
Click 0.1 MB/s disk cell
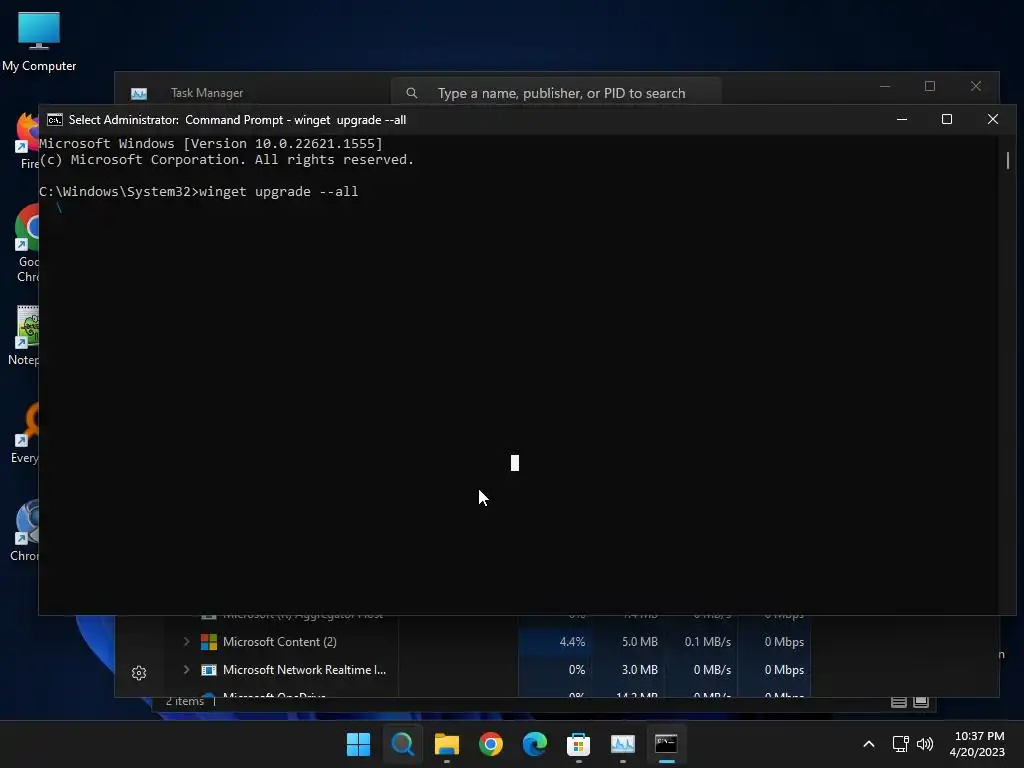tap(702, 642)
